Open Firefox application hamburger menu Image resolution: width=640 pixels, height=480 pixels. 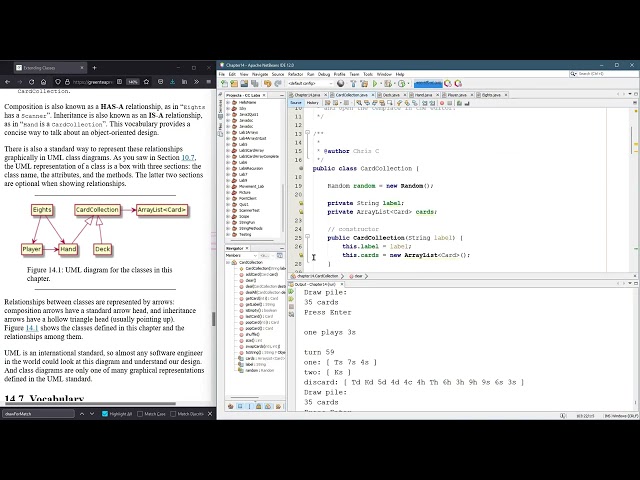click(209, 82)
